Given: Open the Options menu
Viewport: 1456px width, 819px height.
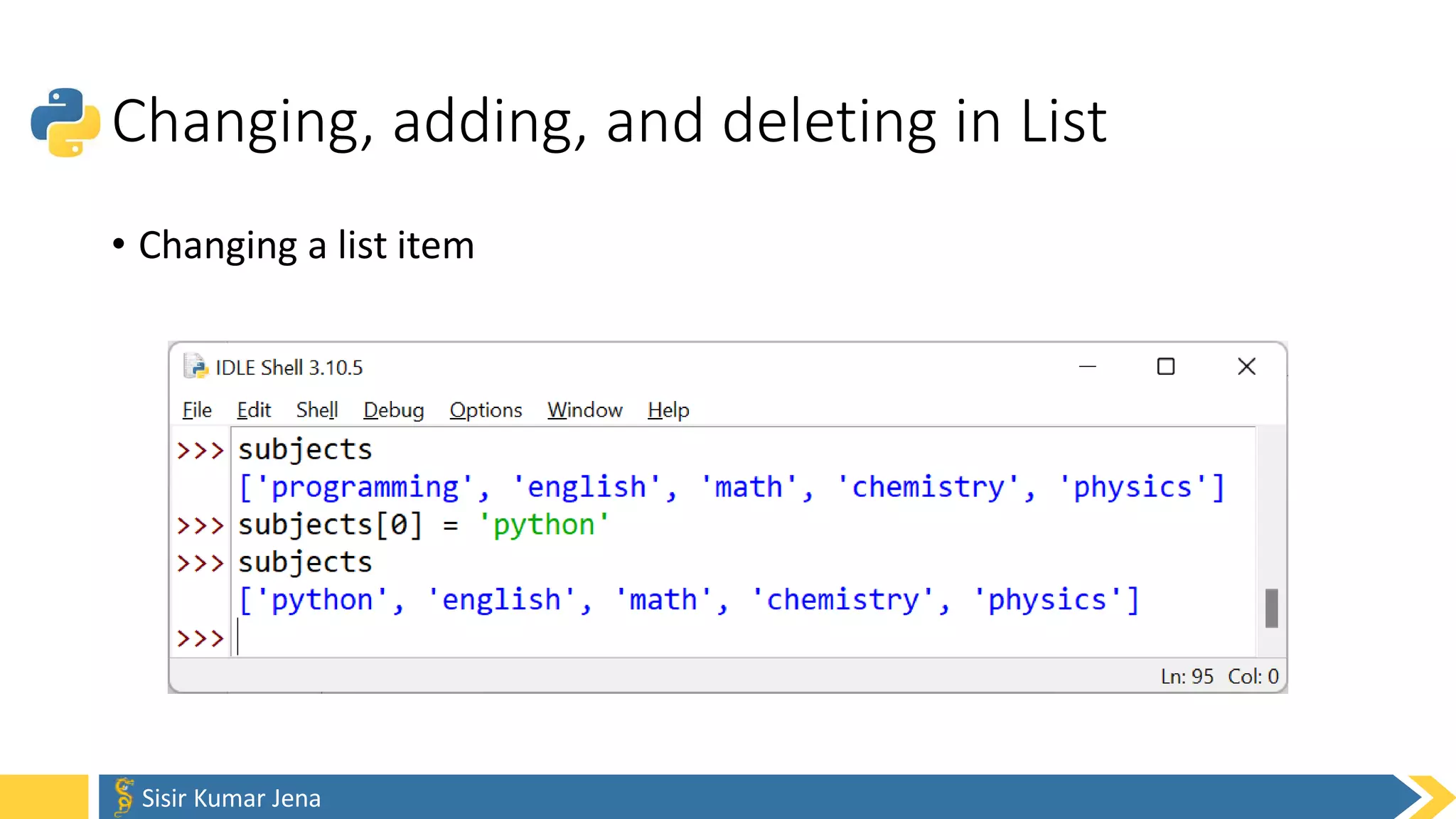Looking at the screenshot, I should 486,410.
